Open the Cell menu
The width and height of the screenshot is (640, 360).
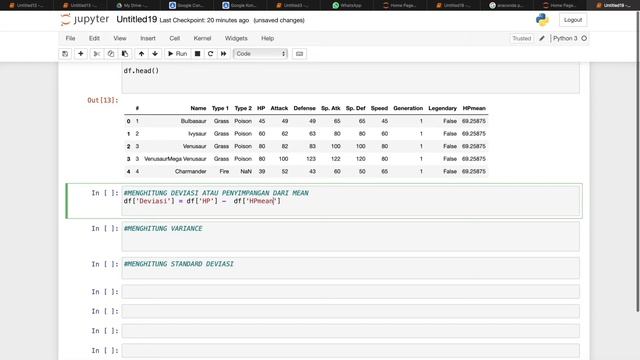click(x=175, y=38)
